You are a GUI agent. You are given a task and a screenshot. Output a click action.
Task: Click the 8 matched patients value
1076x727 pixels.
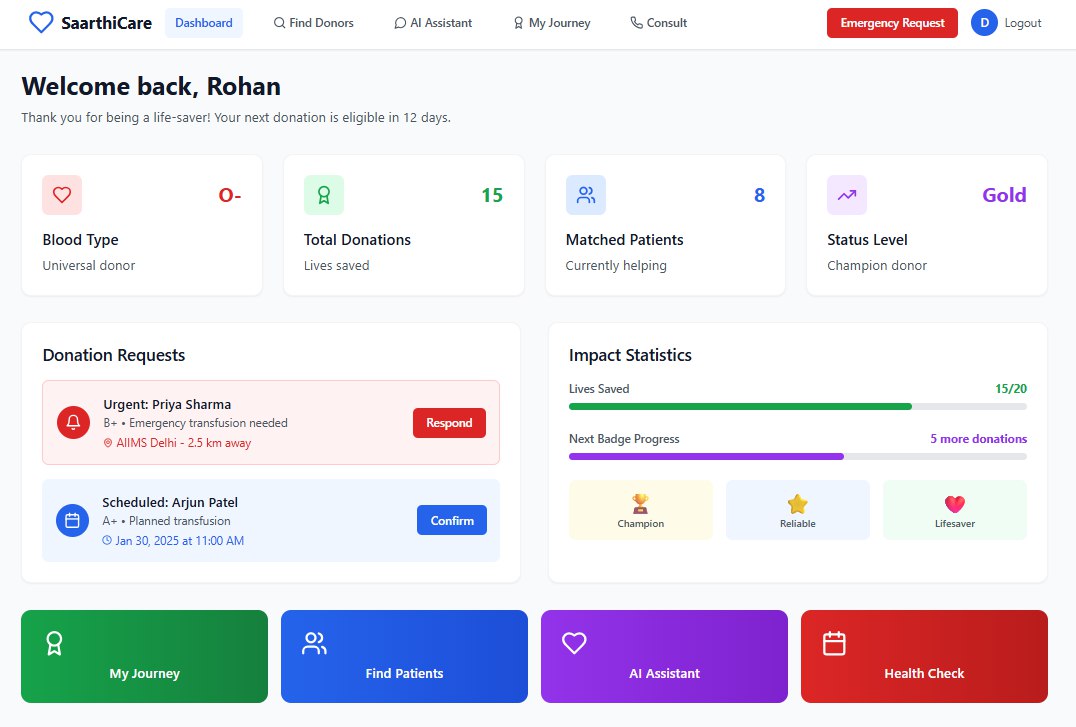click(760, 196)
